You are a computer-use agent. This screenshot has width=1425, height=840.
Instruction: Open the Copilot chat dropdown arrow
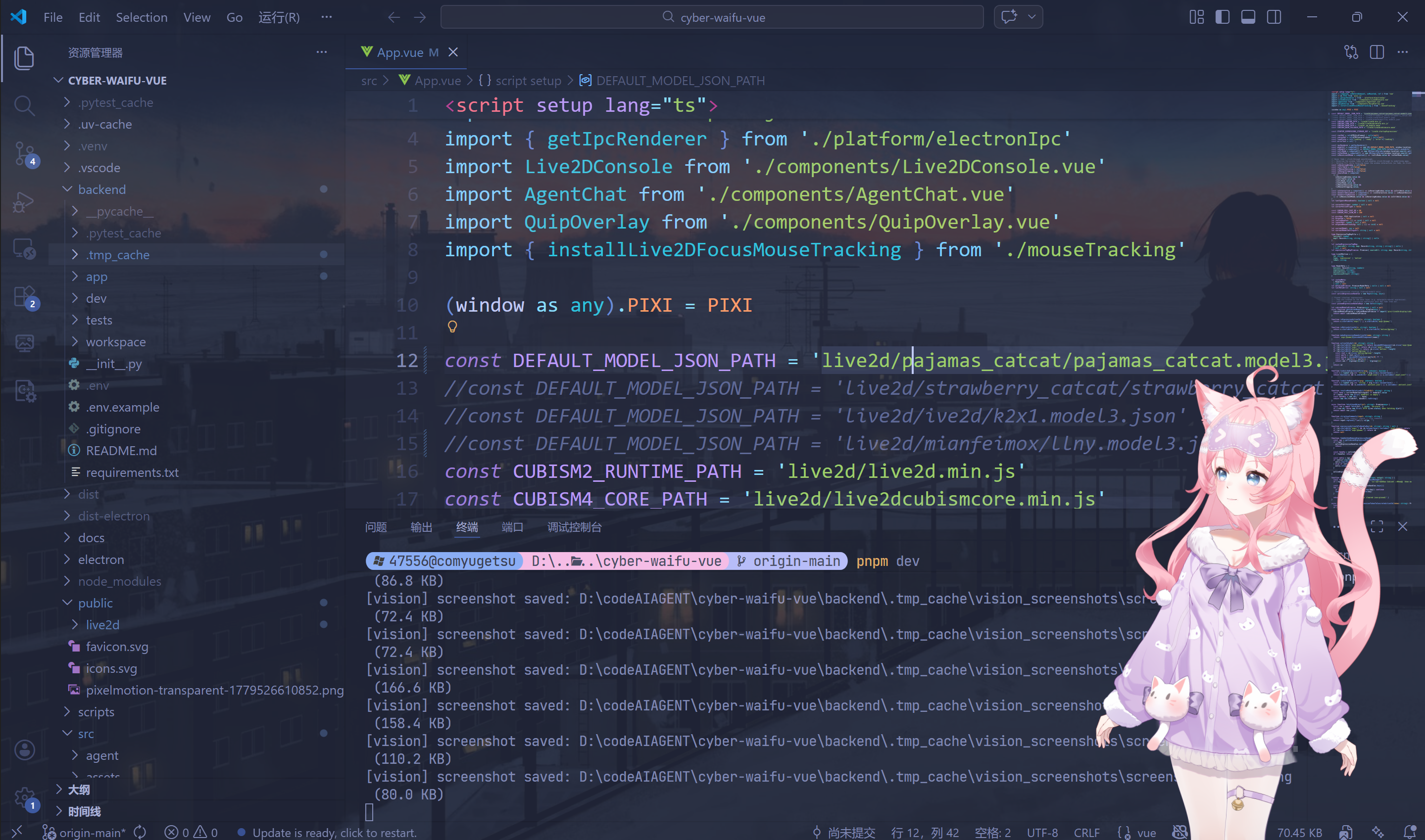point(1032,17)
